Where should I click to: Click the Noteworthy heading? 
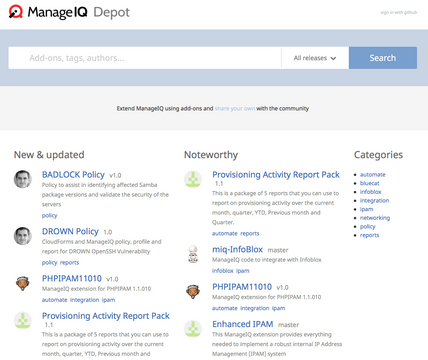211,155
